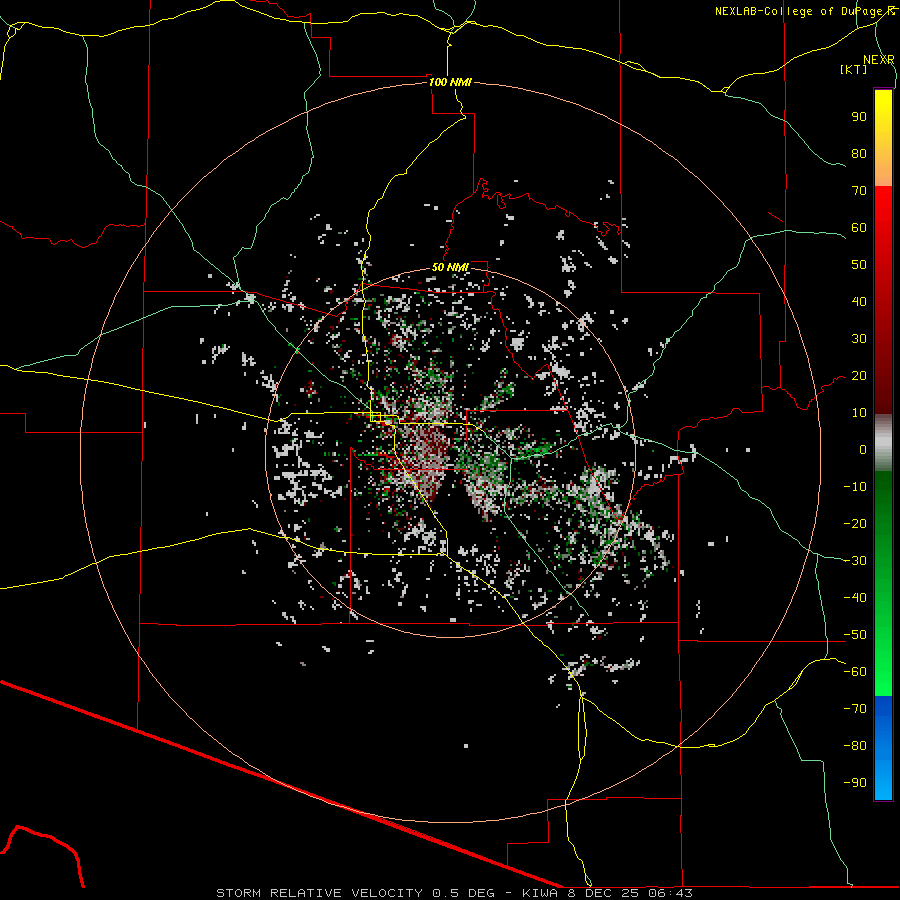Click the -70 knot label on the scale
This screenshot has height=900, width=900.
(x=855, y=709)
